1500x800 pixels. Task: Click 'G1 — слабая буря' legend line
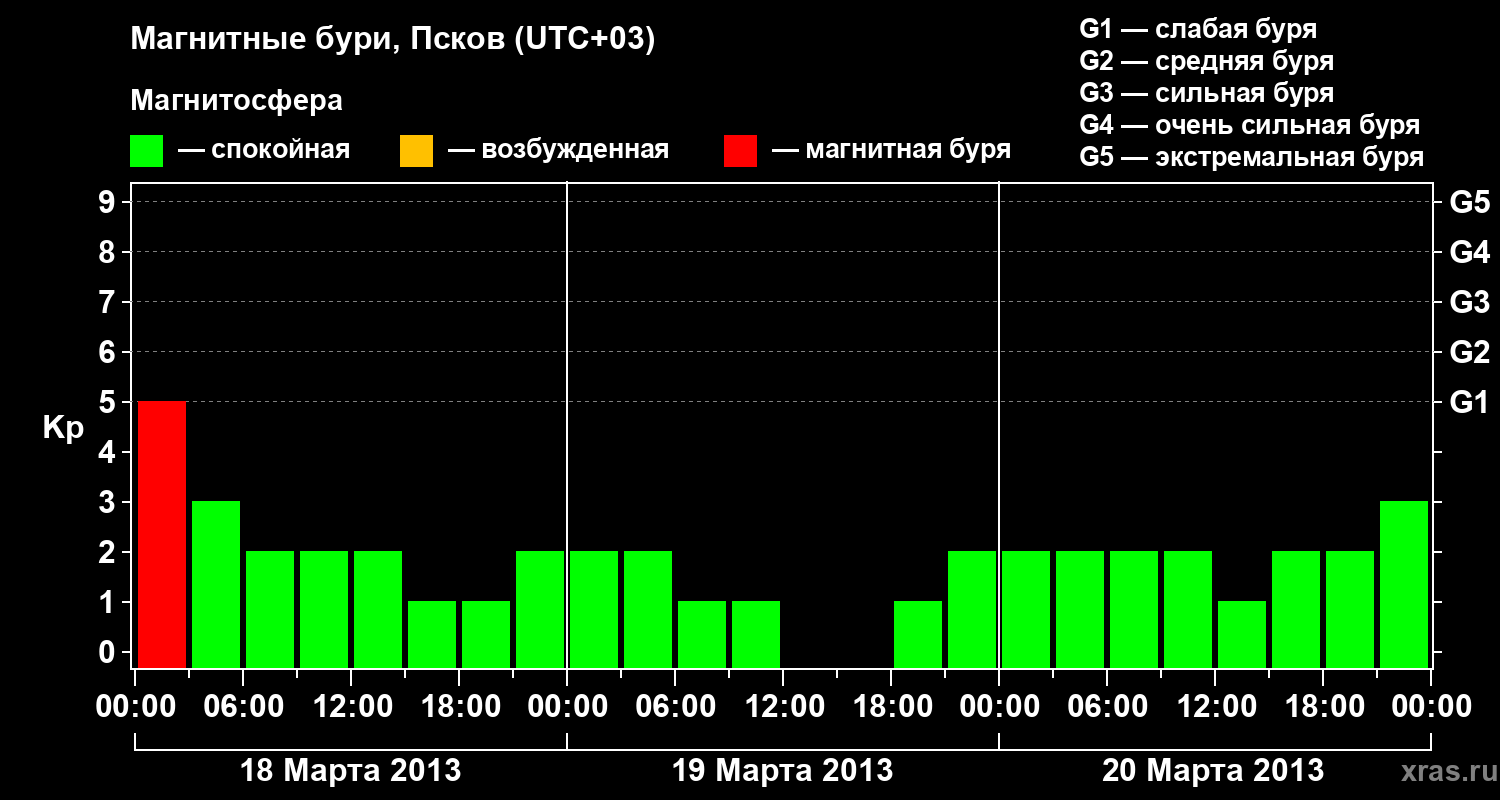point(1198,29)
